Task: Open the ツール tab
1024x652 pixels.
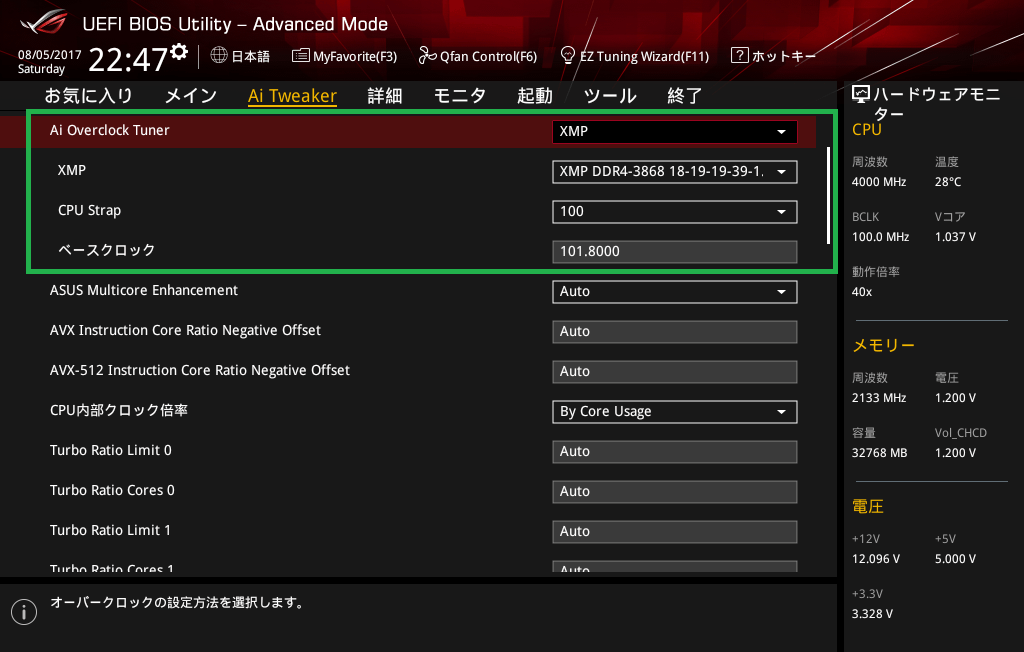Action: (610, 96)
